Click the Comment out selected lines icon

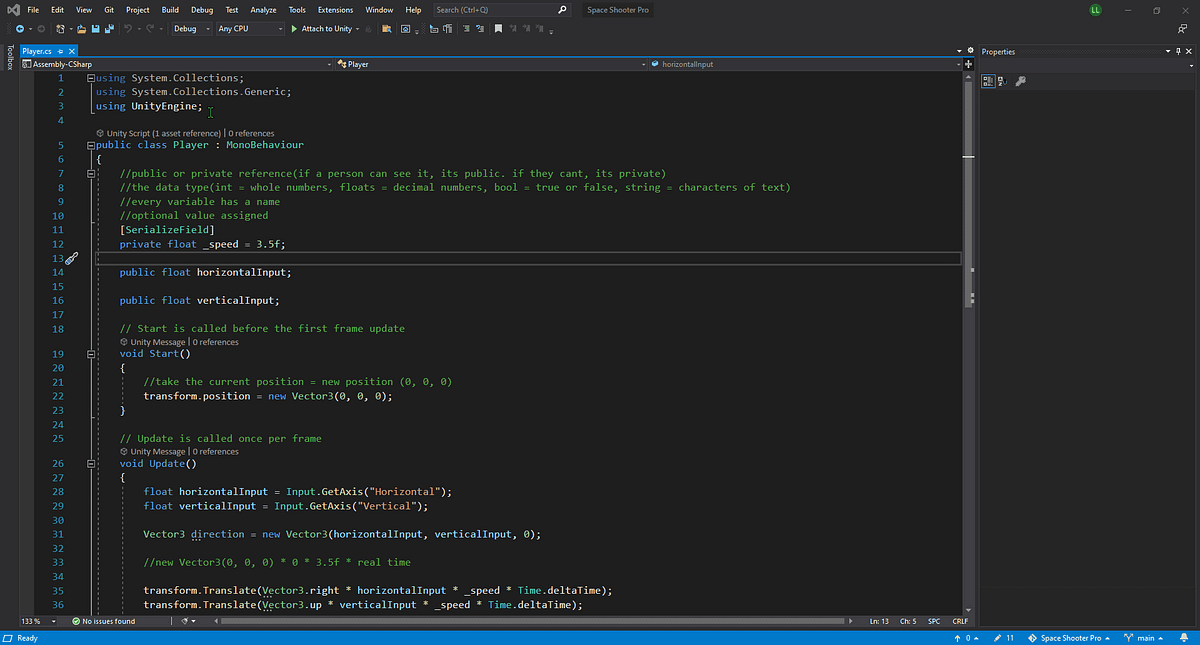(x=466, y=28)
